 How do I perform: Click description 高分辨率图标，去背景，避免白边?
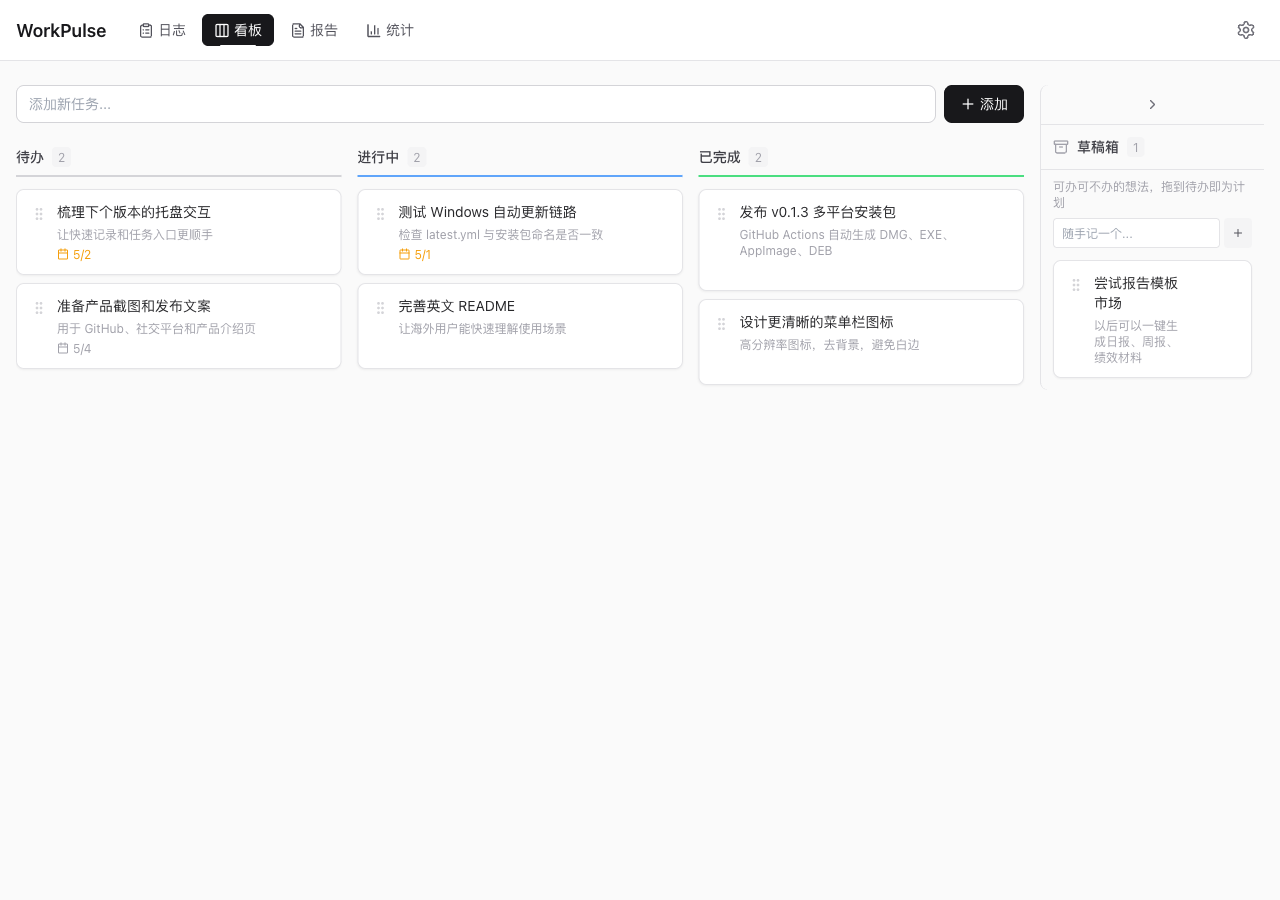coord(829,345)
